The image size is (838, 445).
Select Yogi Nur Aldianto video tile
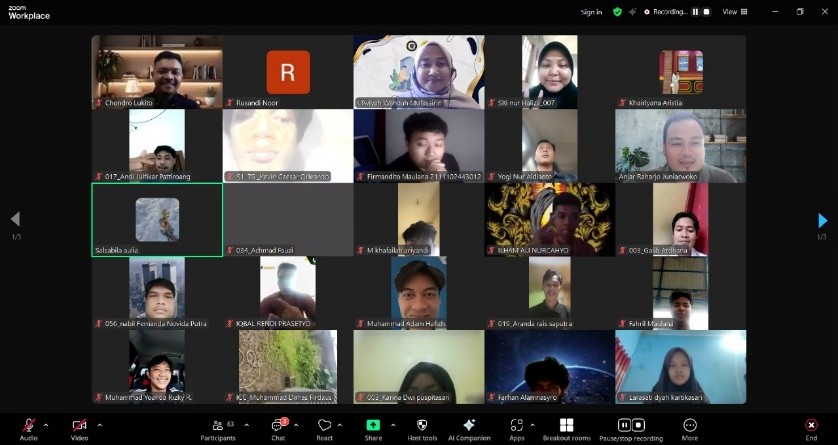pos(550,146)
